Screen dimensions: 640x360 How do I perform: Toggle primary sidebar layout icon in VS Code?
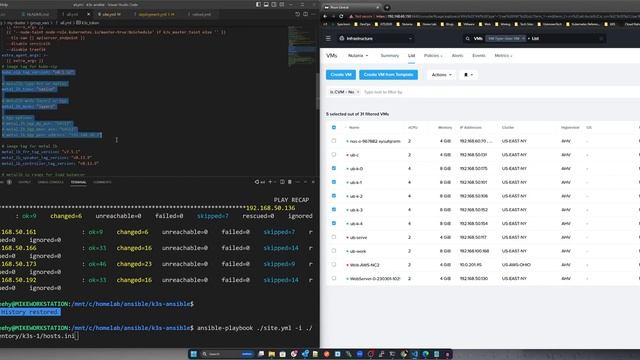pos(258,4)
